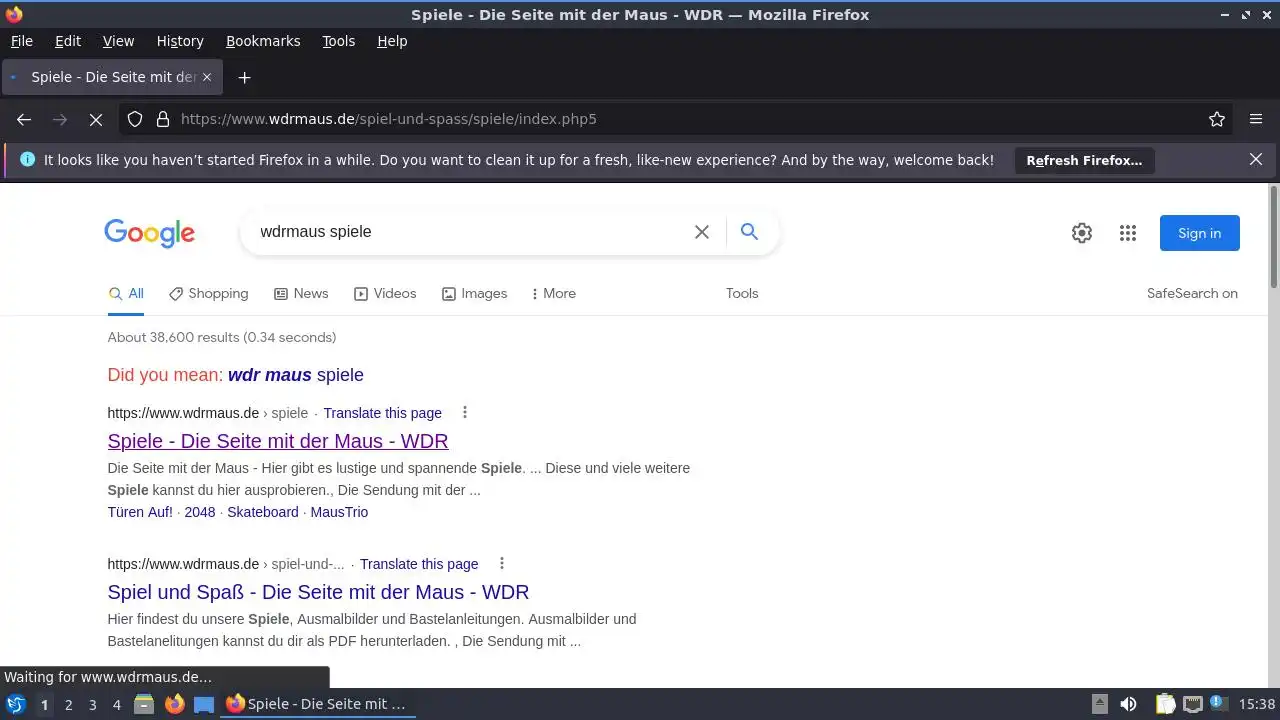Image resolution: width=1280 pixels, height=720 pixels.
Task: Switch to virtual desktop 3
Action: point(92,704)
